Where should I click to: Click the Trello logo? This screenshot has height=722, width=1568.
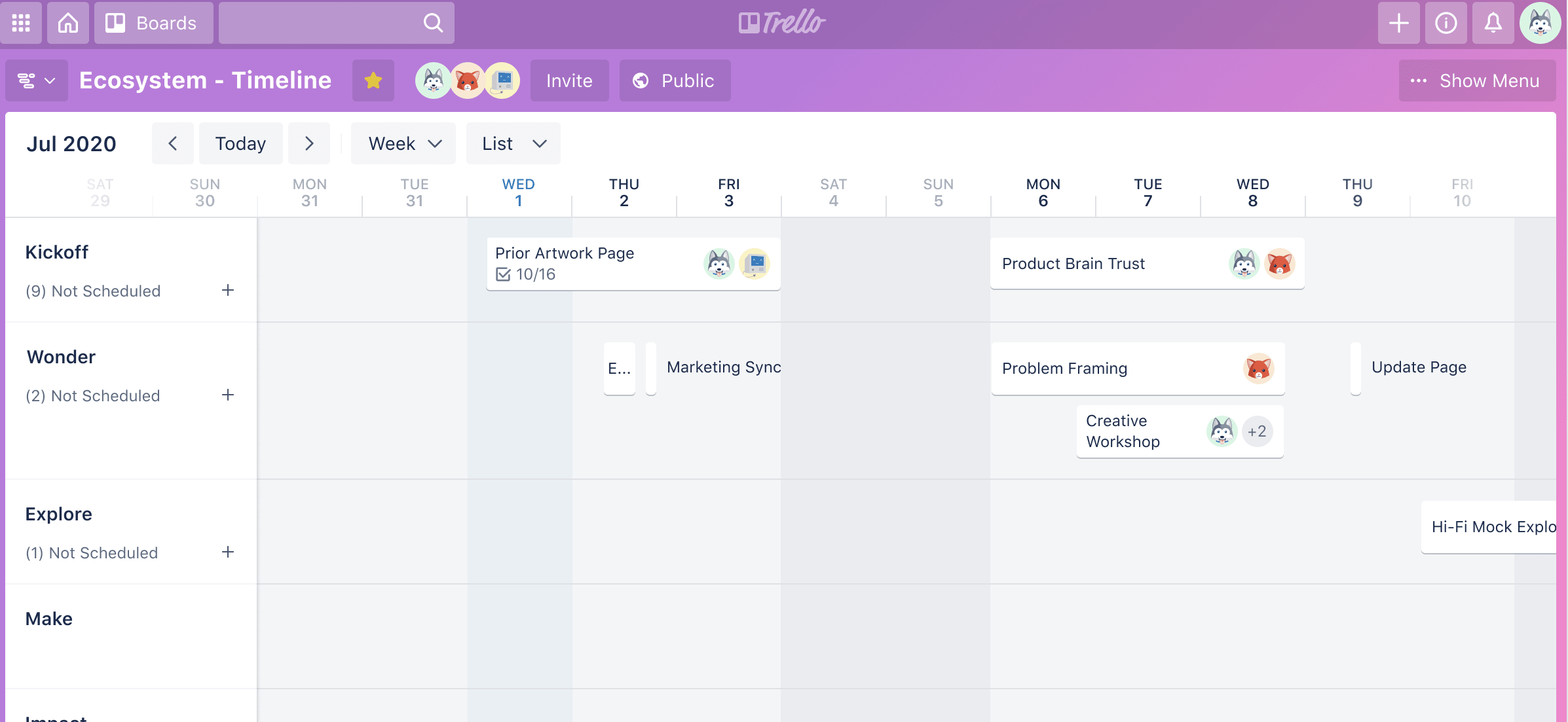point(782,23)
